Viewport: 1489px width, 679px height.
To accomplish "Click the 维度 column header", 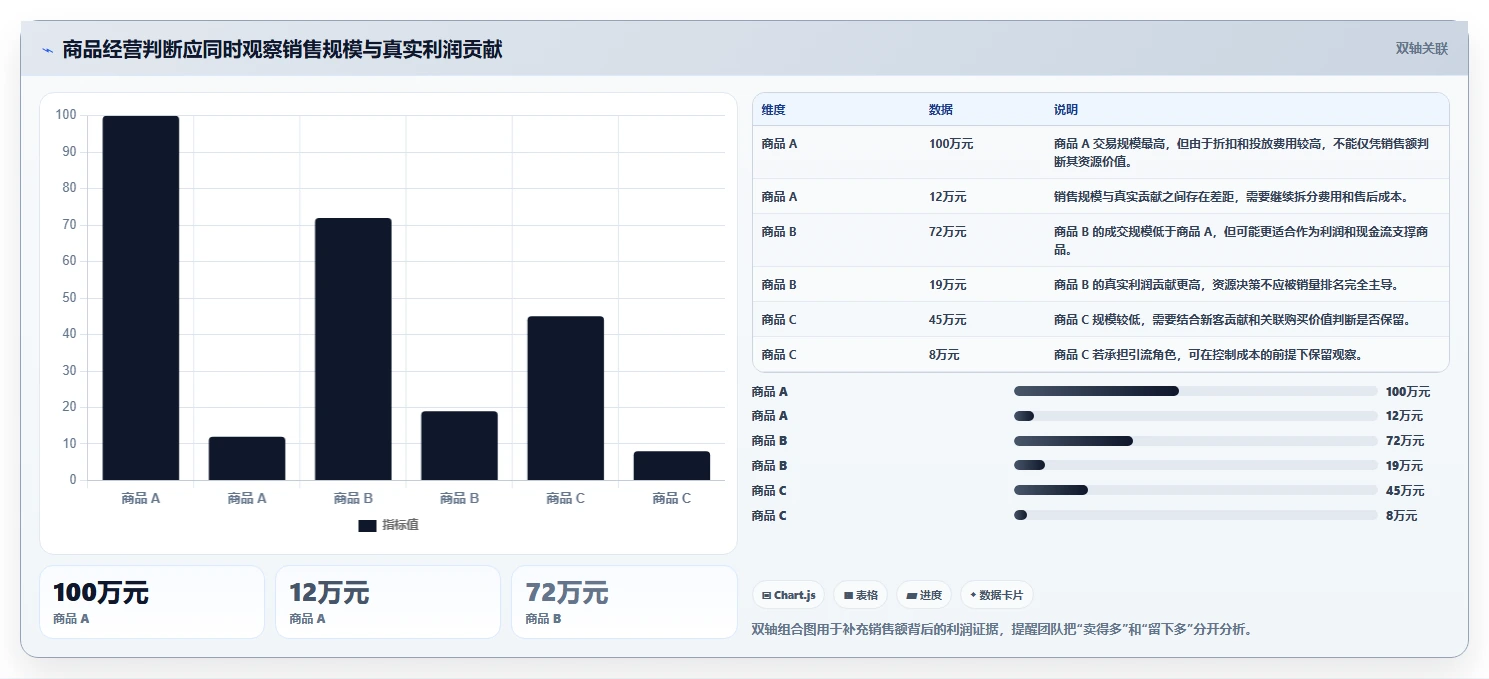I will [x=773, y=110].
